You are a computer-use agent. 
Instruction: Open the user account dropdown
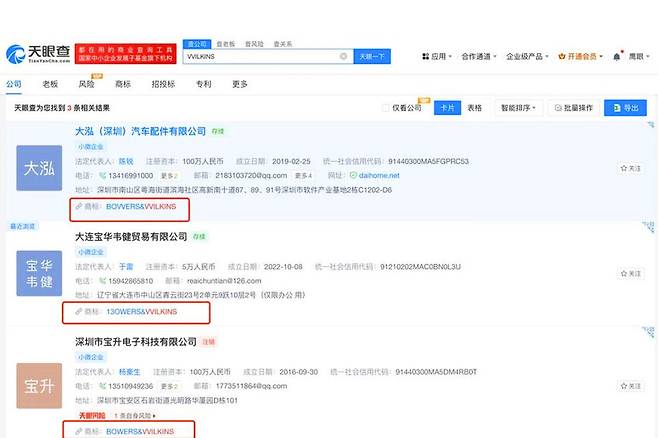(639, 56)
